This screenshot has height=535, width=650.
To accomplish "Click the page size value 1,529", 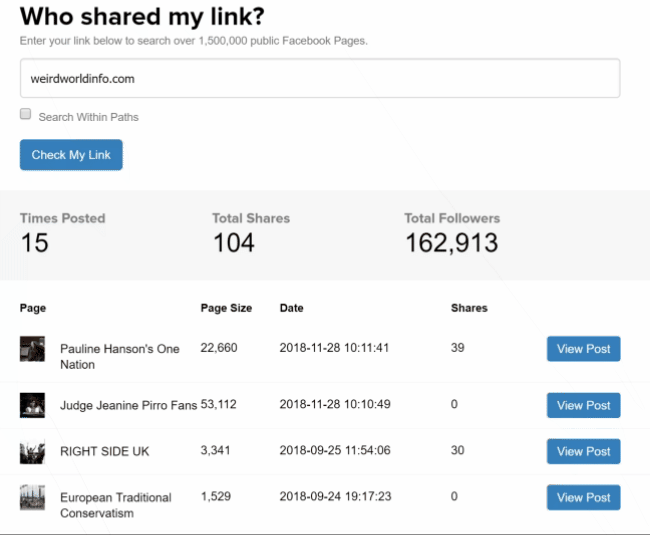I will tap(216, 496).
